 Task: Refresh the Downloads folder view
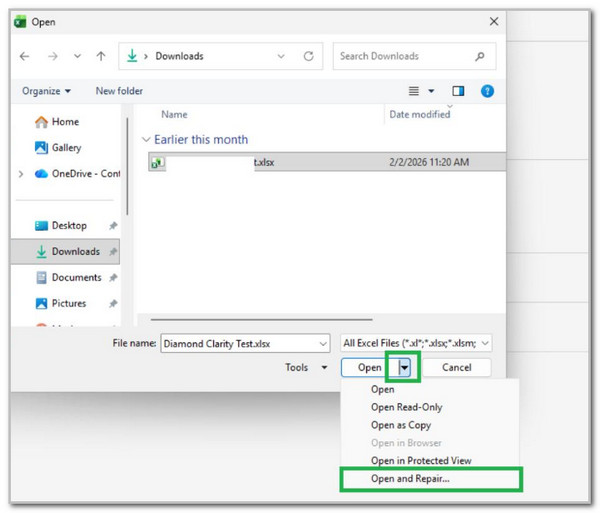pos(308,56)
